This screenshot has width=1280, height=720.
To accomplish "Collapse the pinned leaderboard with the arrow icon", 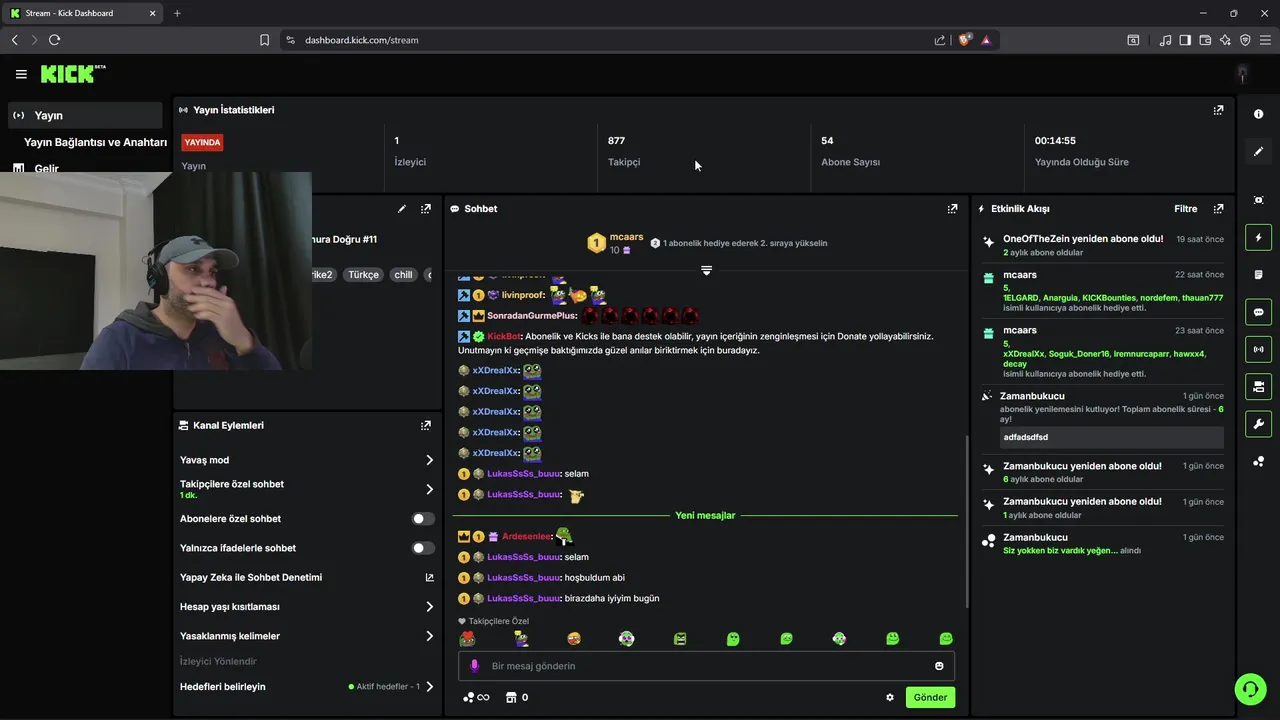I will (x=706, y=271).
